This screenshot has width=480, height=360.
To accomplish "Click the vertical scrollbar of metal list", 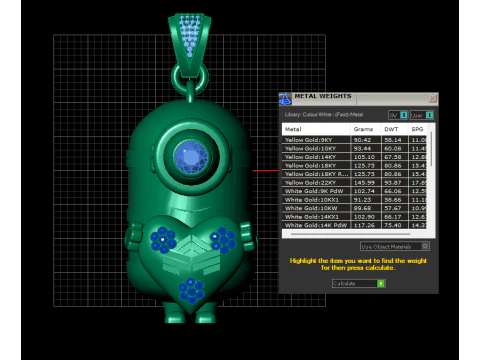I will point(431,149).
